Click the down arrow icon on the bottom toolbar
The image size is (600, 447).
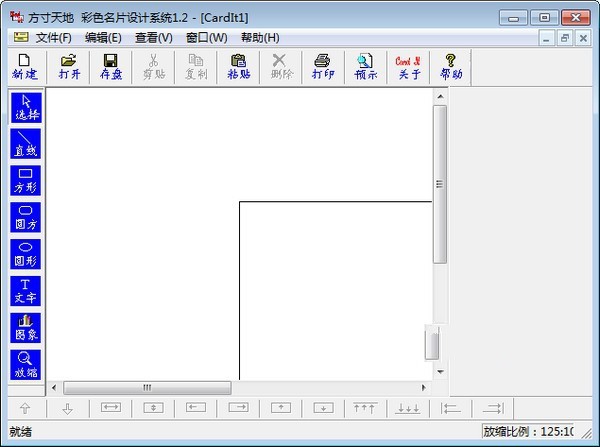[68, 408]
